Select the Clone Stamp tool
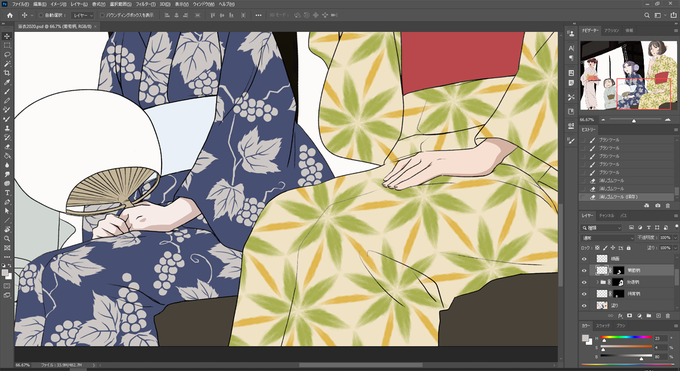 [7, 128]
